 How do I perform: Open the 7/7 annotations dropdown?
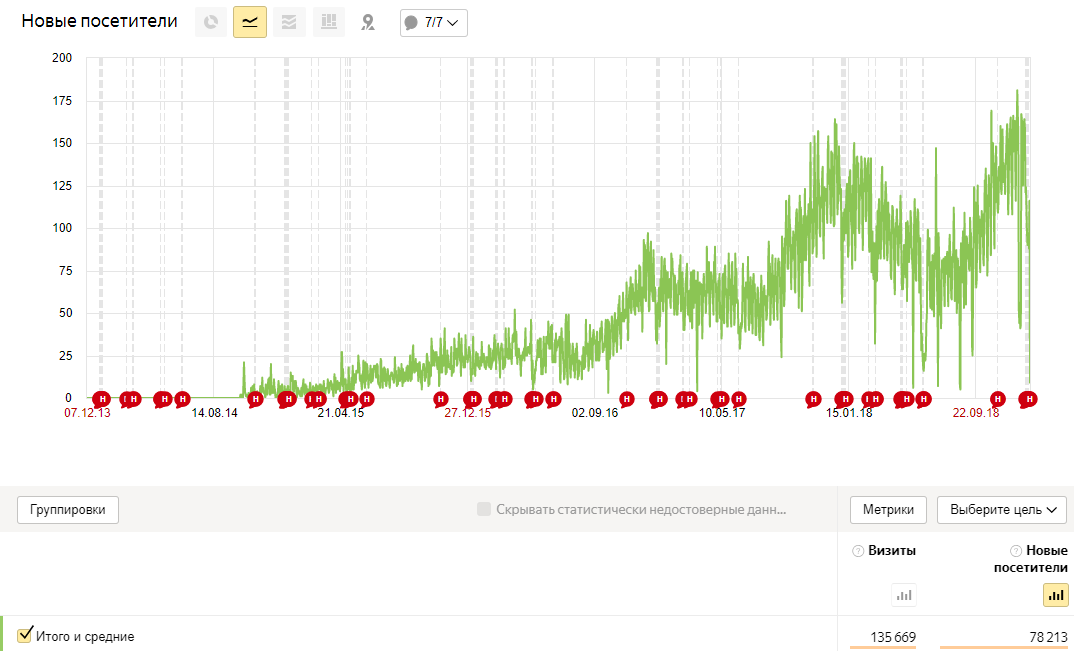click(x=434, y=22)
